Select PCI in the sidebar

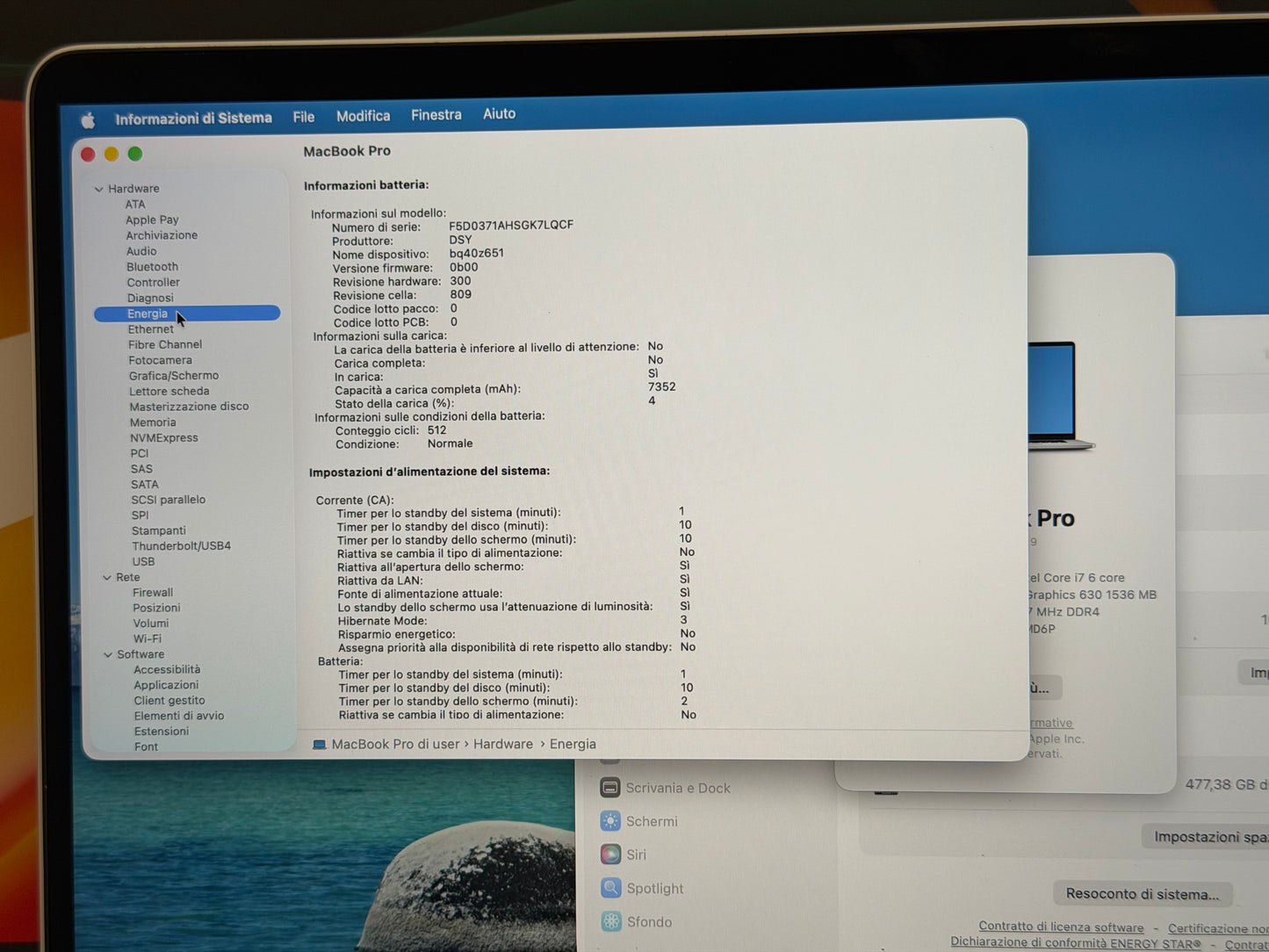[x=140, y=454]
